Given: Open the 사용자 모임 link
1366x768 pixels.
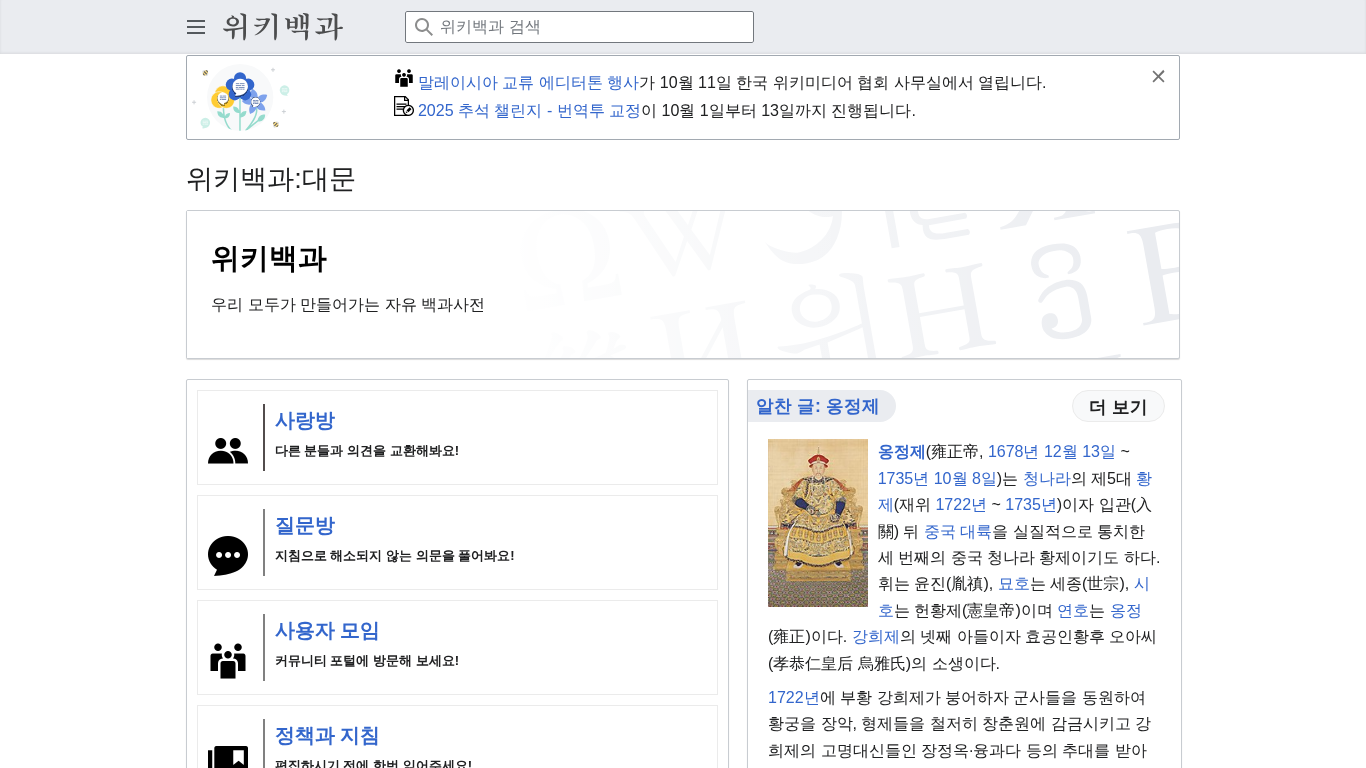Looking at the screenshot, I should click(x=327, y=631).
